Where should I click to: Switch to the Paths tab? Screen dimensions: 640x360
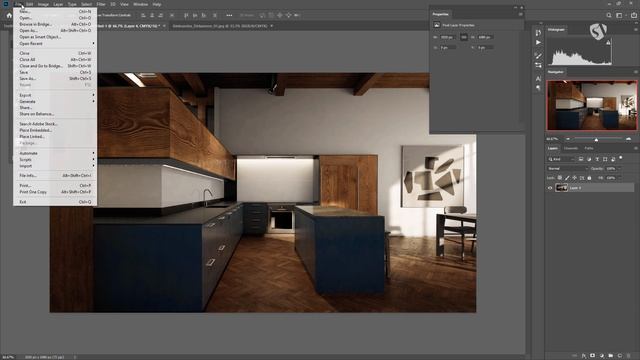(589, 149)
